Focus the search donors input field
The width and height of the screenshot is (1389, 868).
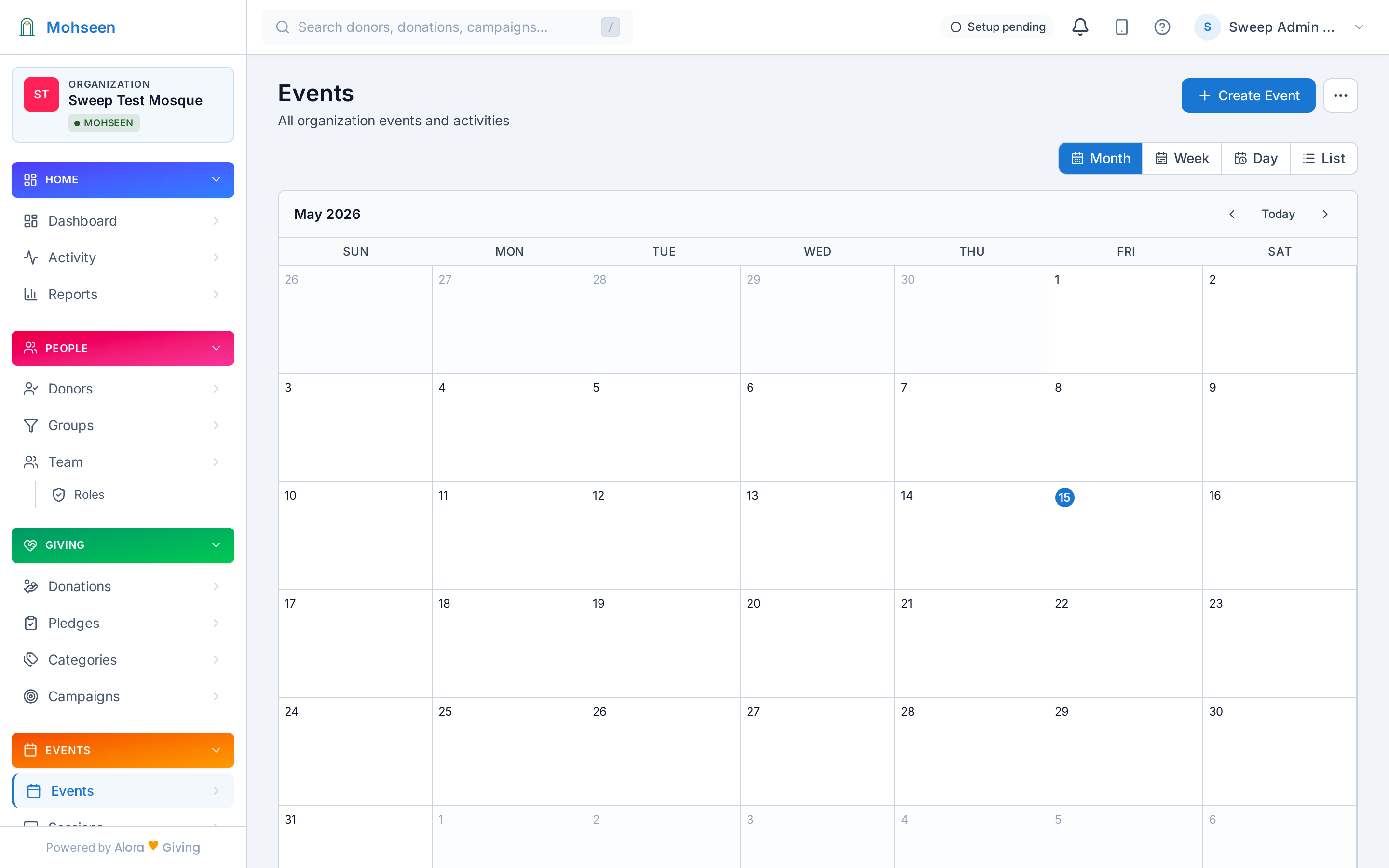click(447, 27)
